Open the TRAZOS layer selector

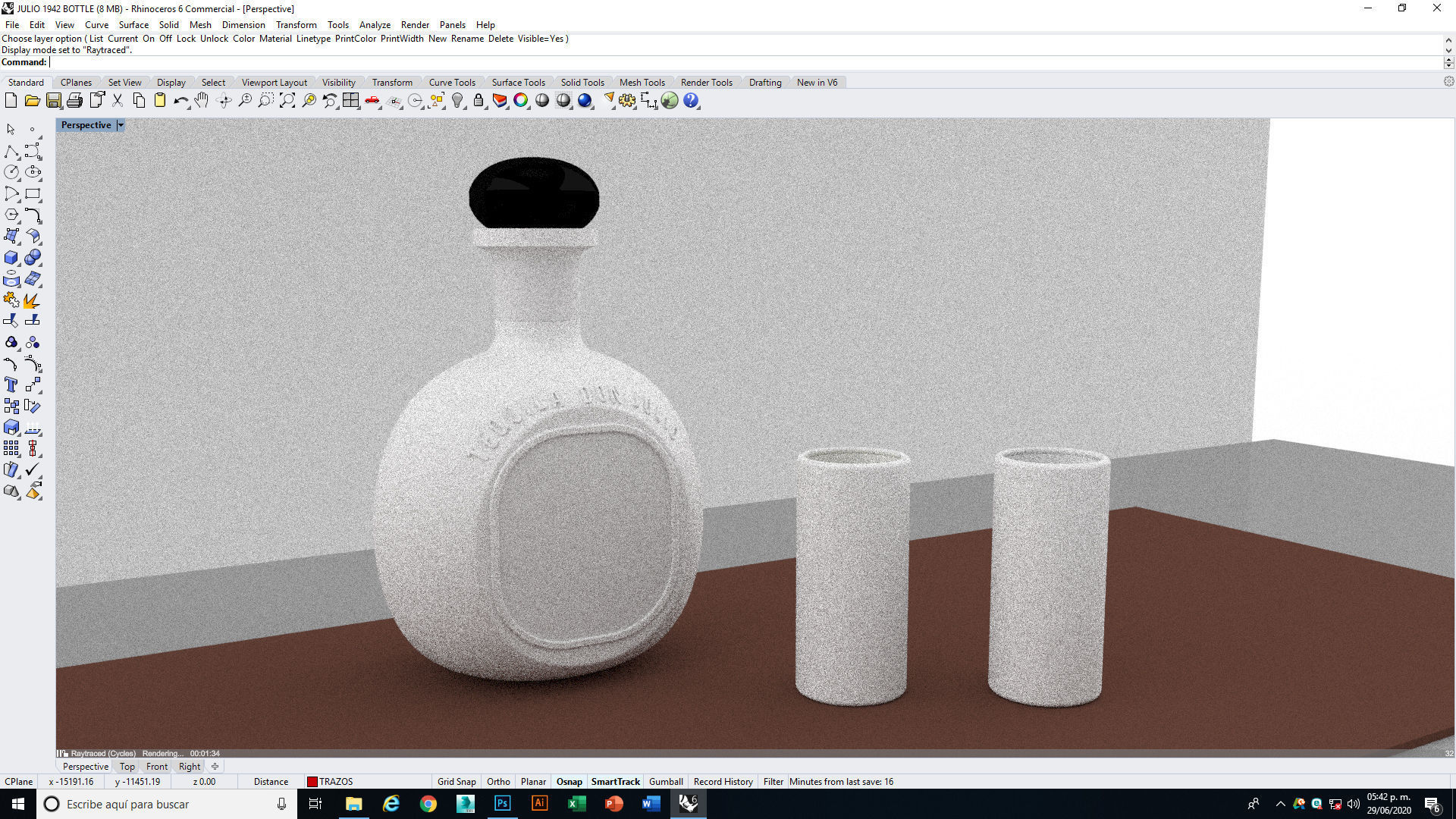click(x=331, y=782)
